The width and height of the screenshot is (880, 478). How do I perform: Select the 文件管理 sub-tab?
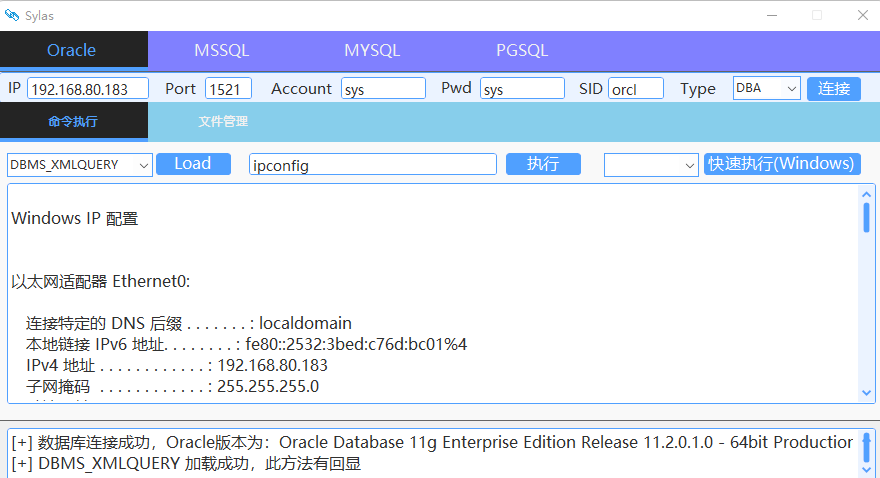pyautogui.click(x=223, y=121)
